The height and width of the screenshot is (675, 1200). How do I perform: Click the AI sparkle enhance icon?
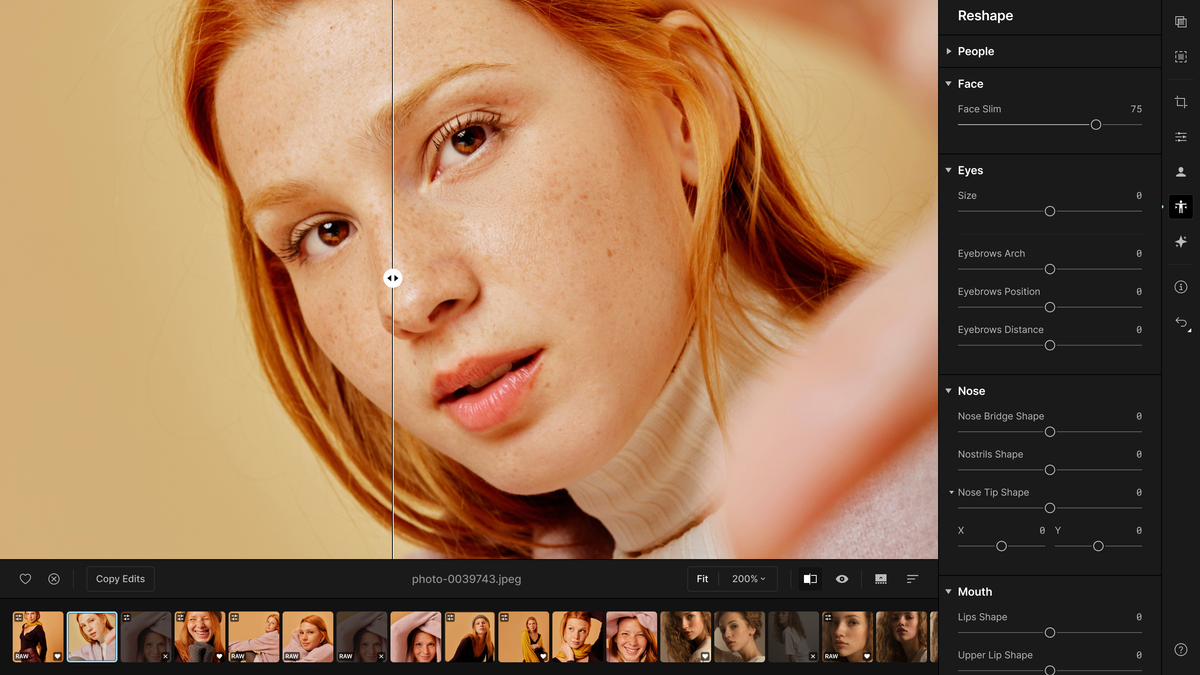click(1181, 242)
